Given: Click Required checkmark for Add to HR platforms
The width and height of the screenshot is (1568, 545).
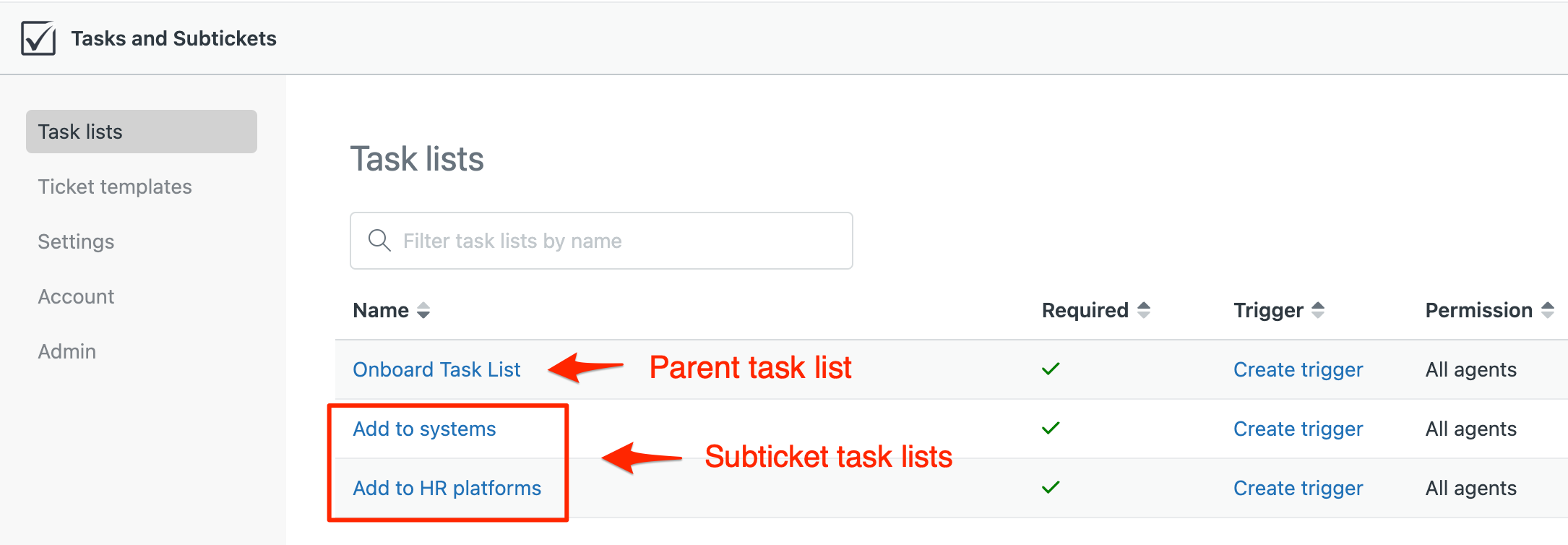Looking at the screenshot, I should [1051, 487].
